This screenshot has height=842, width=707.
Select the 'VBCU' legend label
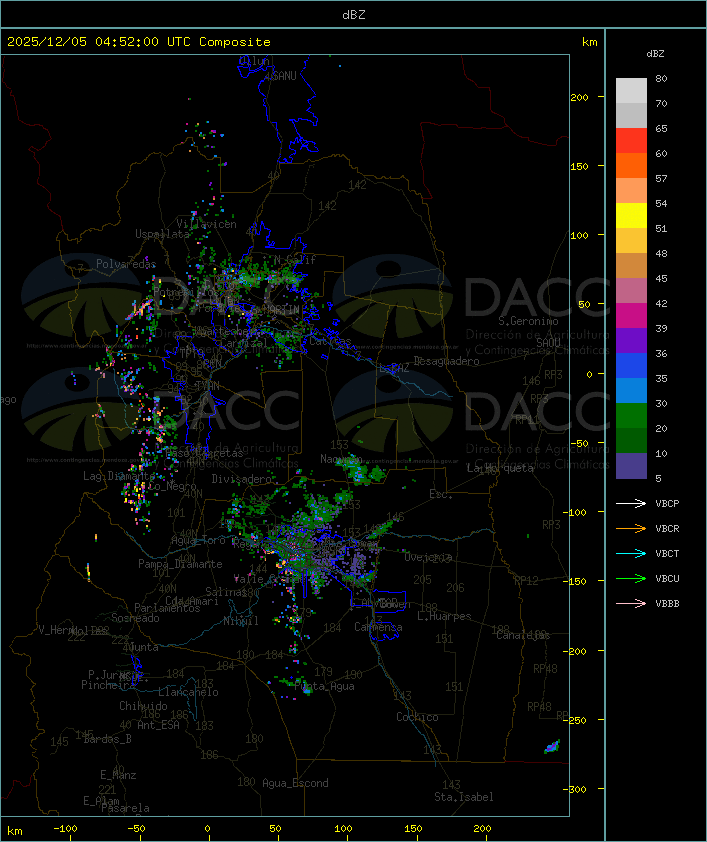[x=667, y=578]
